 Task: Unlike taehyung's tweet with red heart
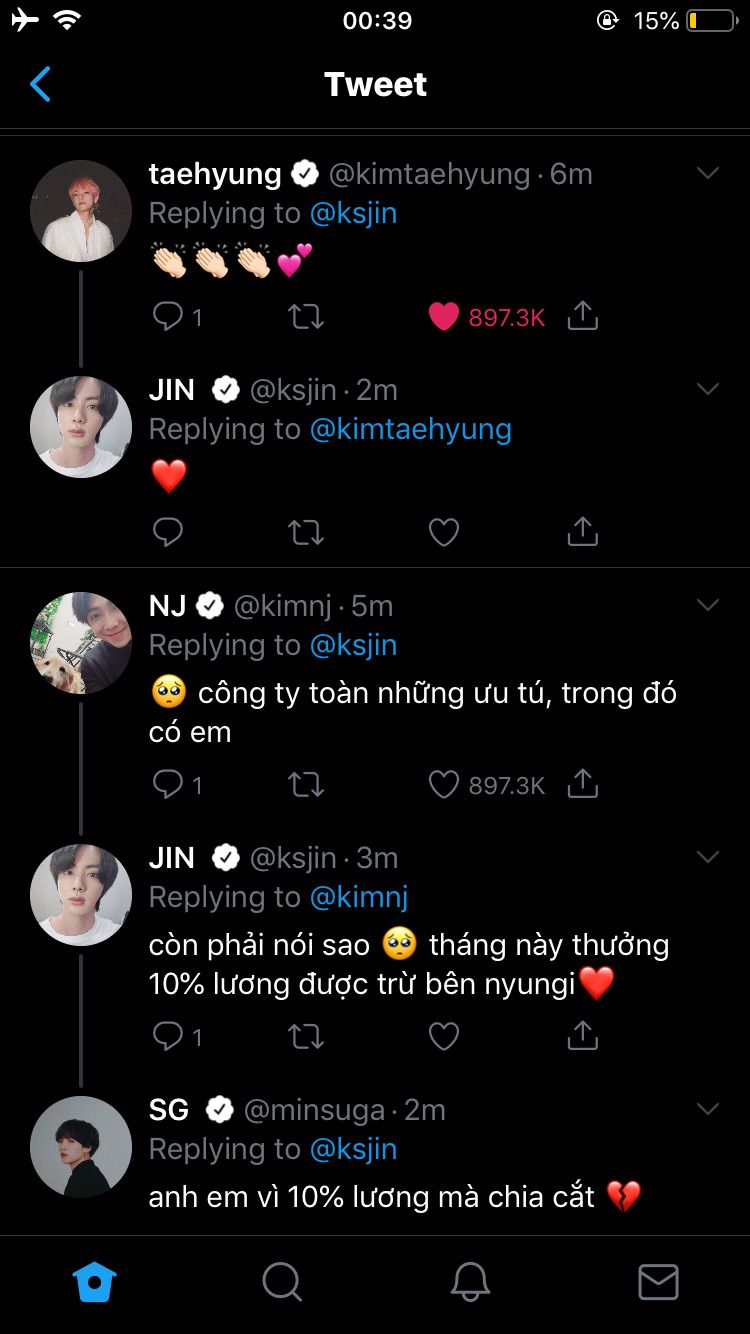pyautogui.click(x=444, y=317)
